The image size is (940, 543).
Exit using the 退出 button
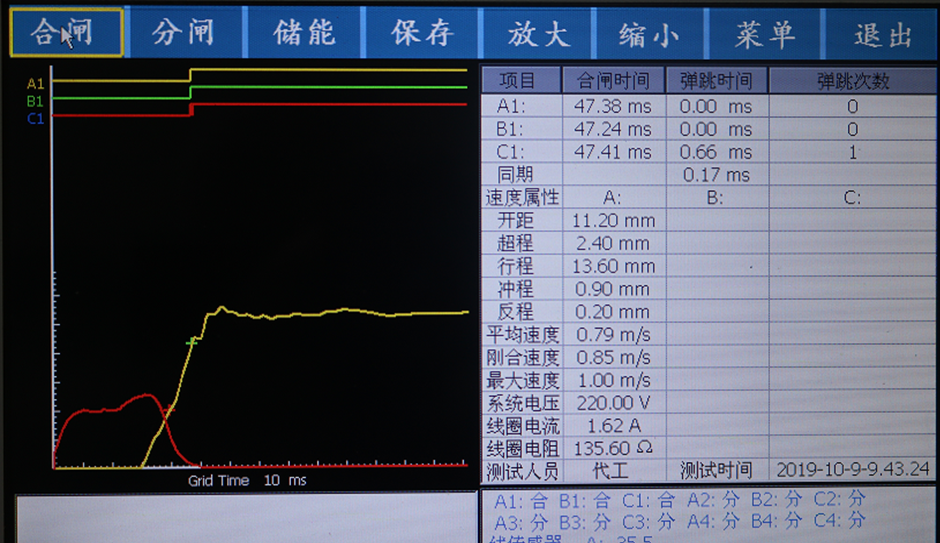[882, 35]
